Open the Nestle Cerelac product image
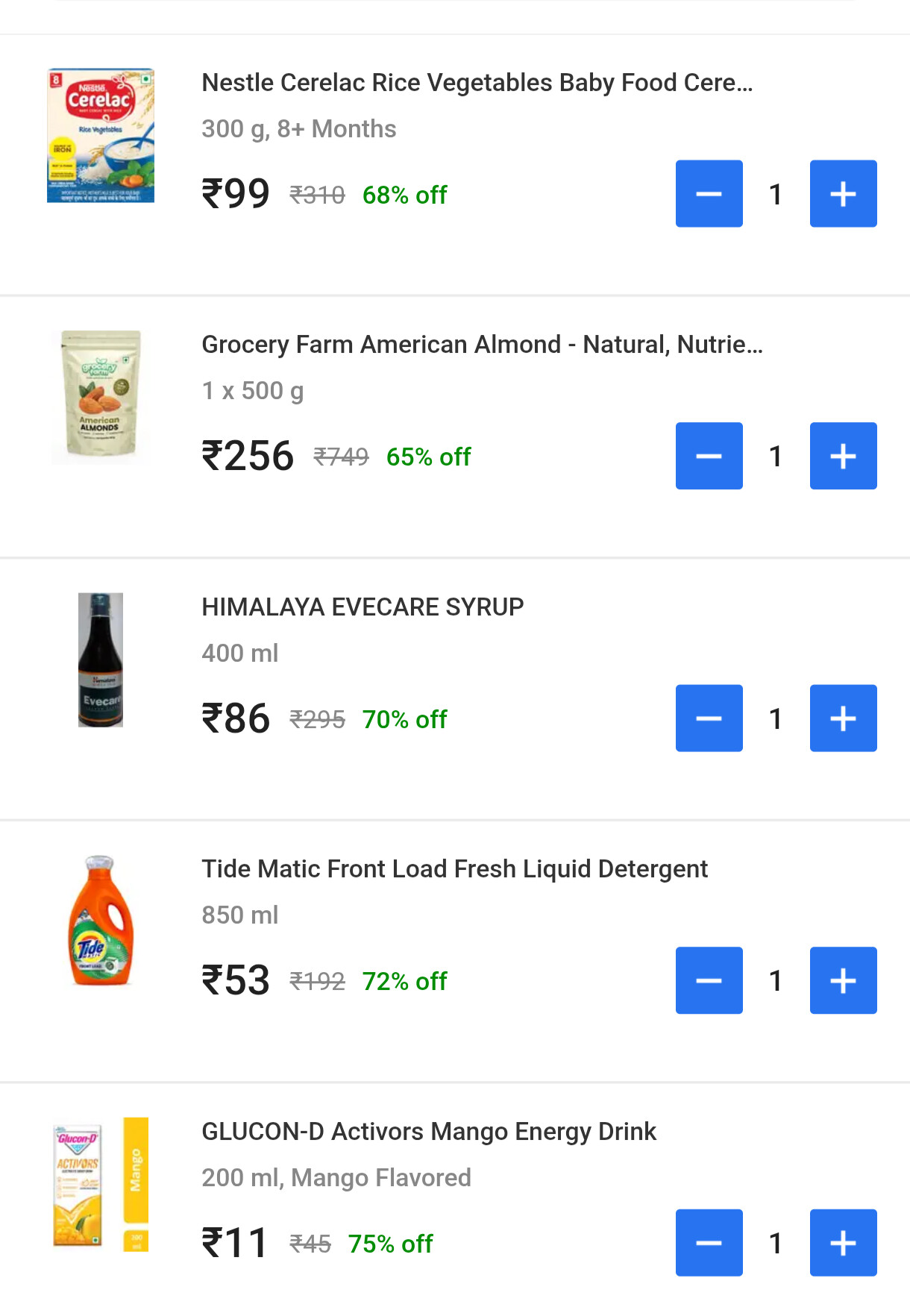Image resolution: width=910 pixels, height=1316 pixels. (x=101, y=136)
